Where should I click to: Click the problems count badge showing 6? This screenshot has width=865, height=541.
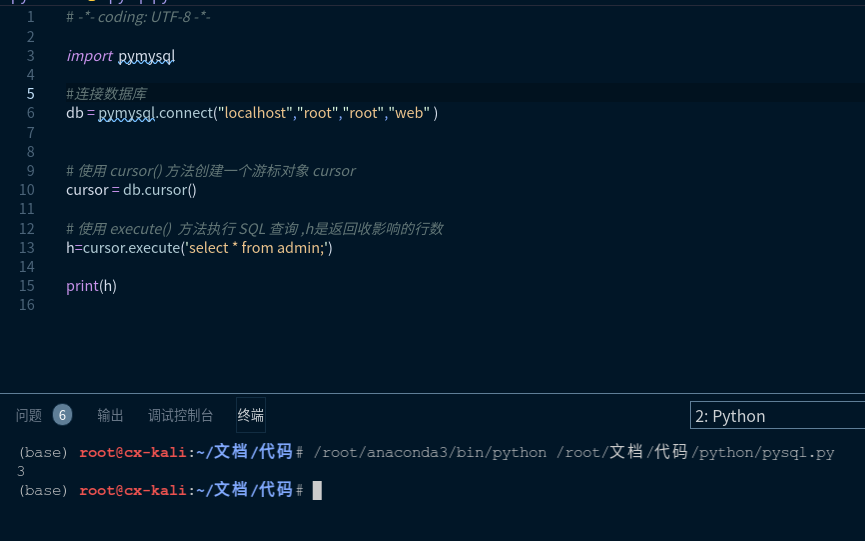point(62,415)
